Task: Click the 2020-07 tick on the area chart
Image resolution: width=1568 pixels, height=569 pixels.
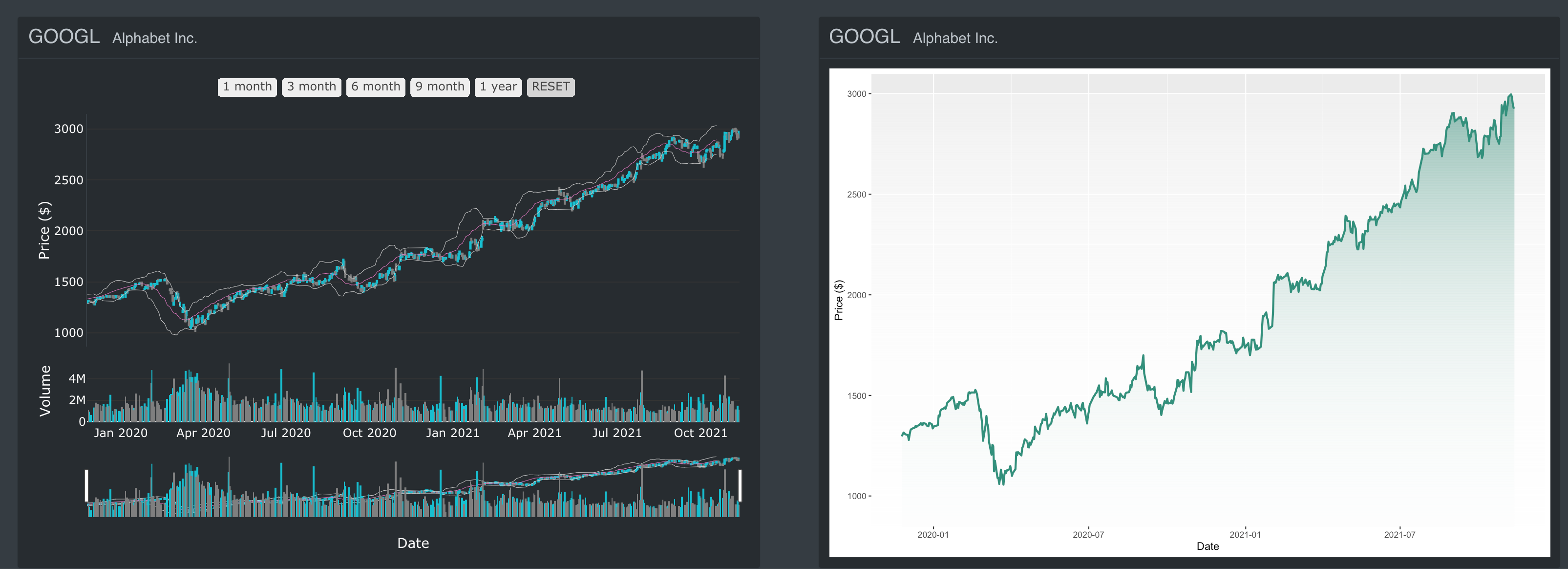Action: (x=1088, y=534)
